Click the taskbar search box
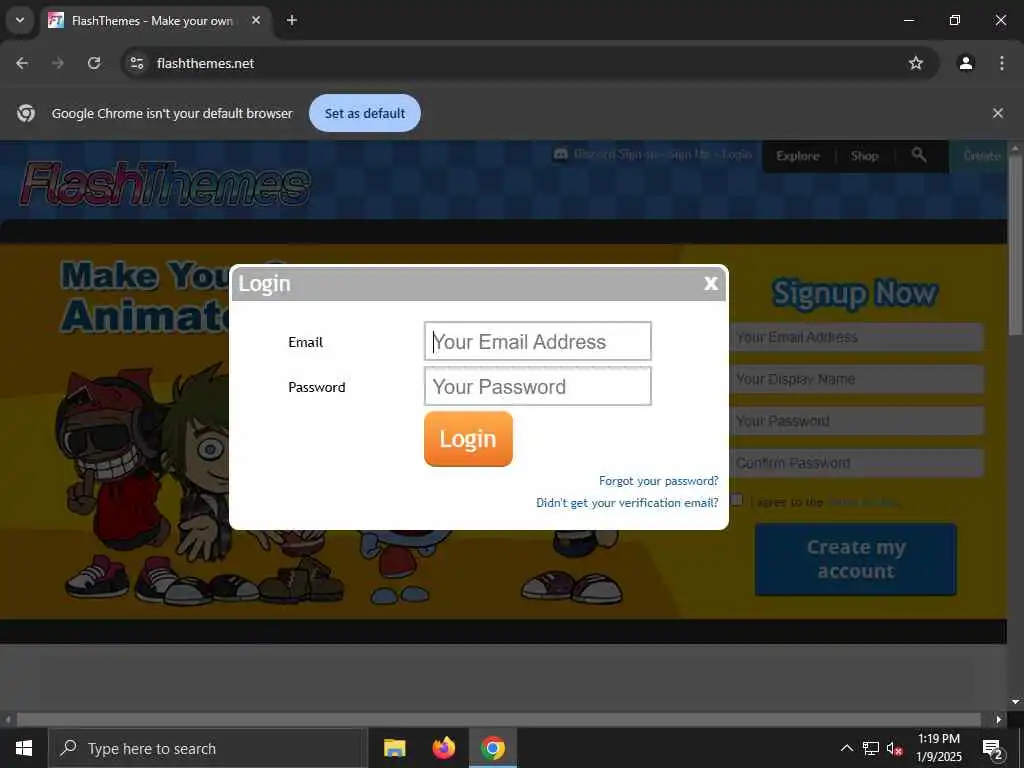This screenshot has width=1024, height=768. (208, 748)
